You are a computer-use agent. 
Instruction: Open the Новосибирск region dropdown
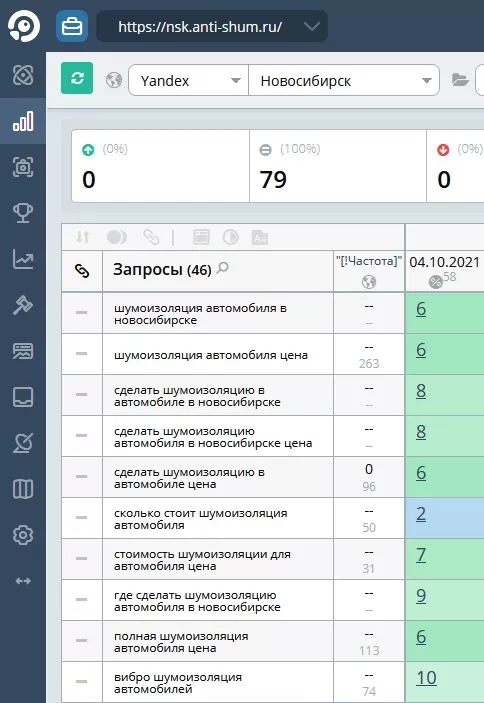click(x=344, y=80)
